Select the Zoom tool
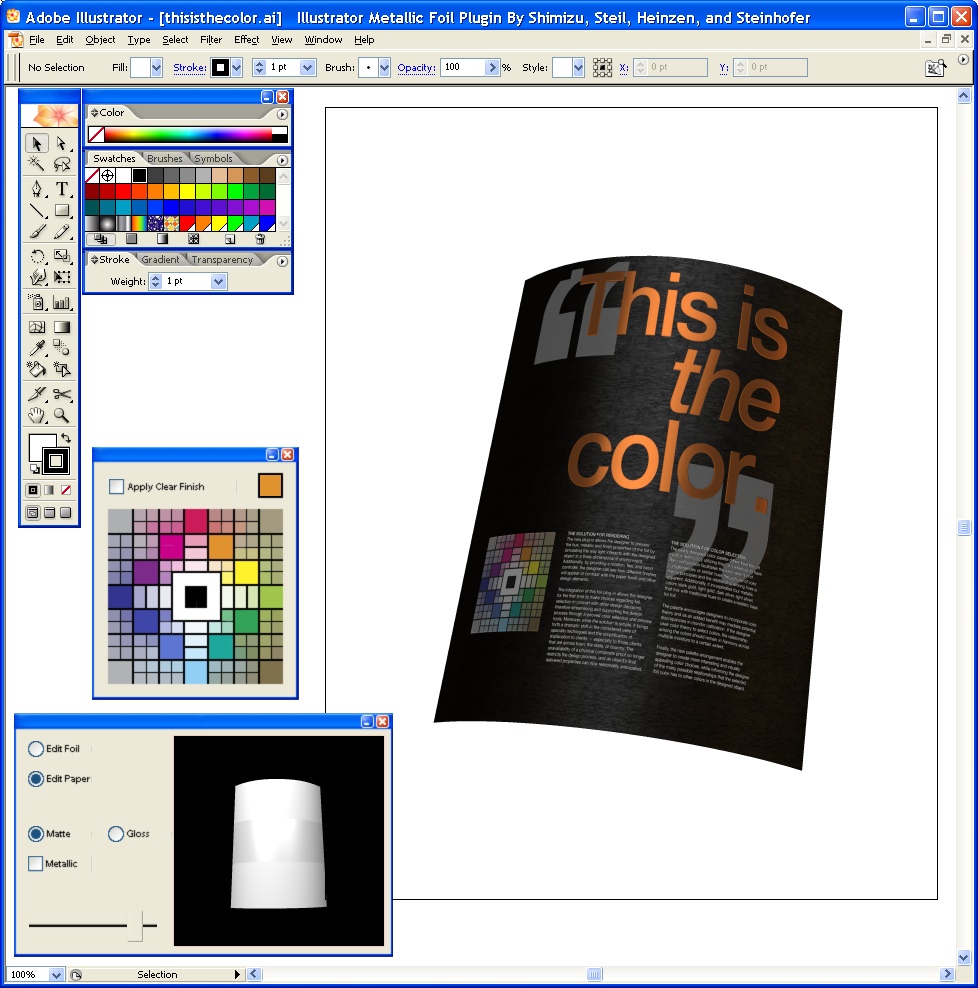Viewport: 978px width, 988px height. [62, 415]
